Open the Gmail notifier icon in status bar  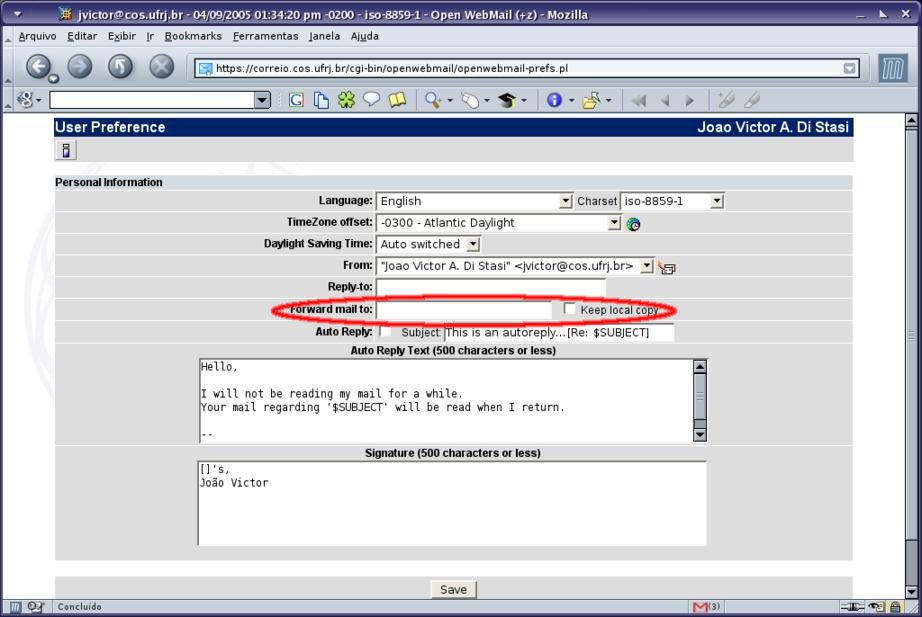pyautogui.click(x=706, y=607)
